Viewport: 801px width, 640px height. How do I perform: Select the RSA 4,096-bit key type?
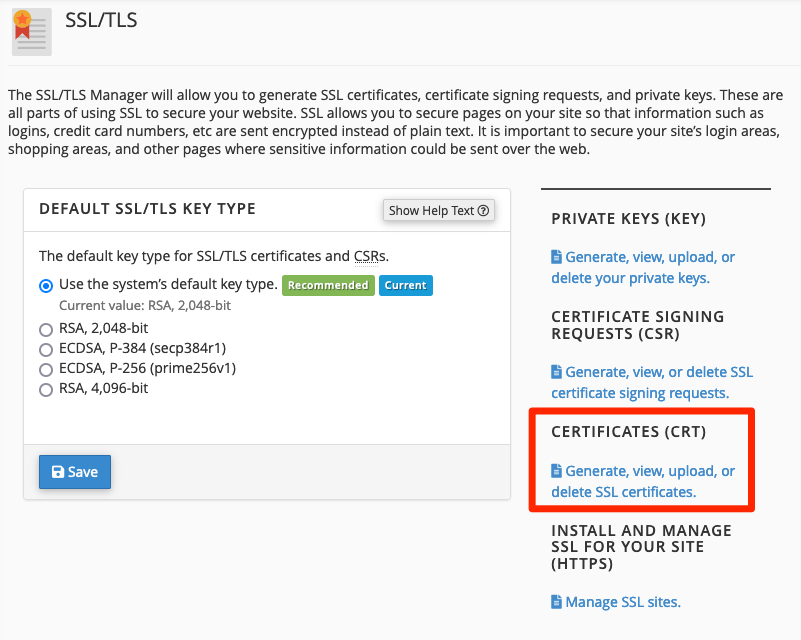coord(45,389)
